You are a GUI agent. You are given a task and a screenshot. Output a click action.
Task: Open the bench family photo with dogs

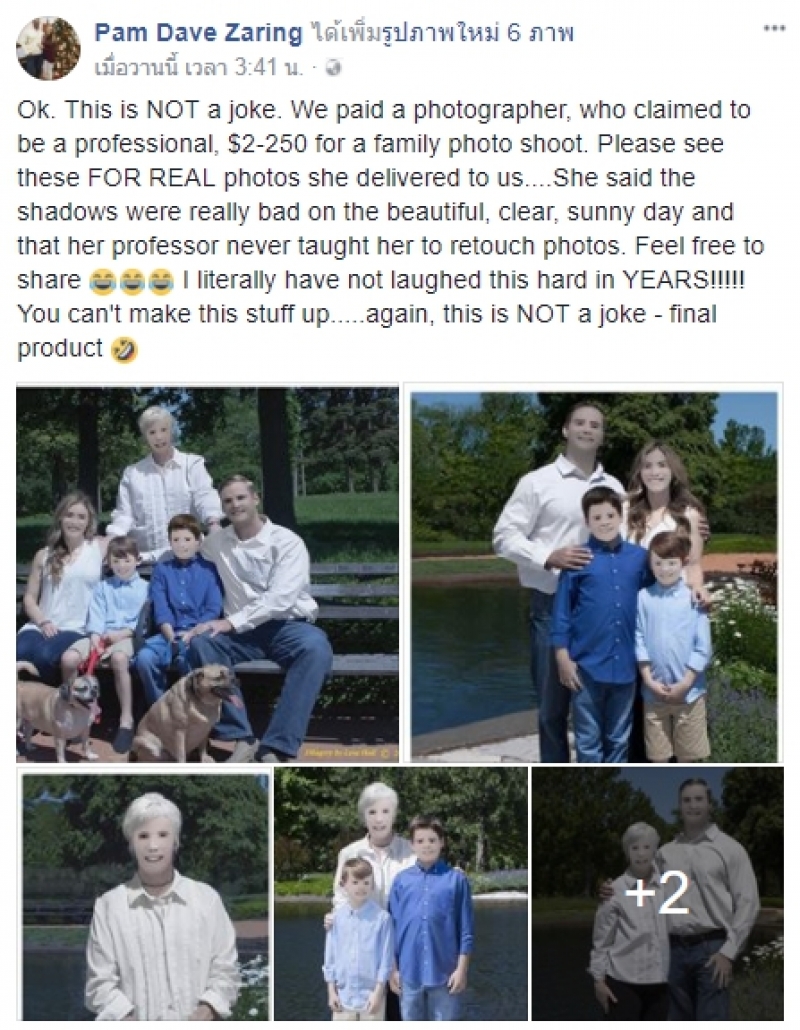(208, 575)
